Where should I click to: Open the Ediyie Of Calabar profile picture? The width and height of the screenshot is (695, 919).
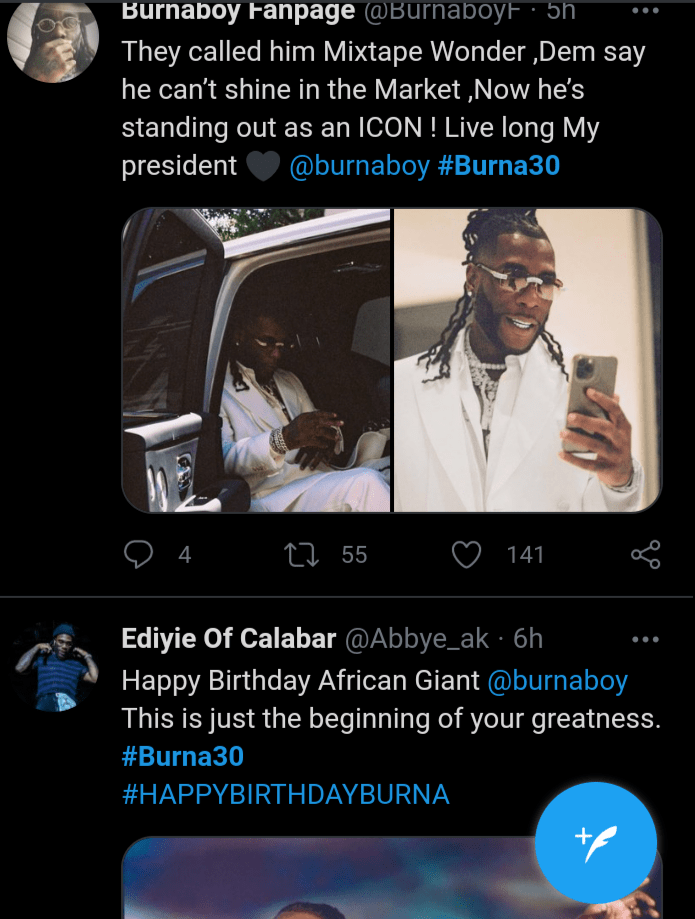52,667
